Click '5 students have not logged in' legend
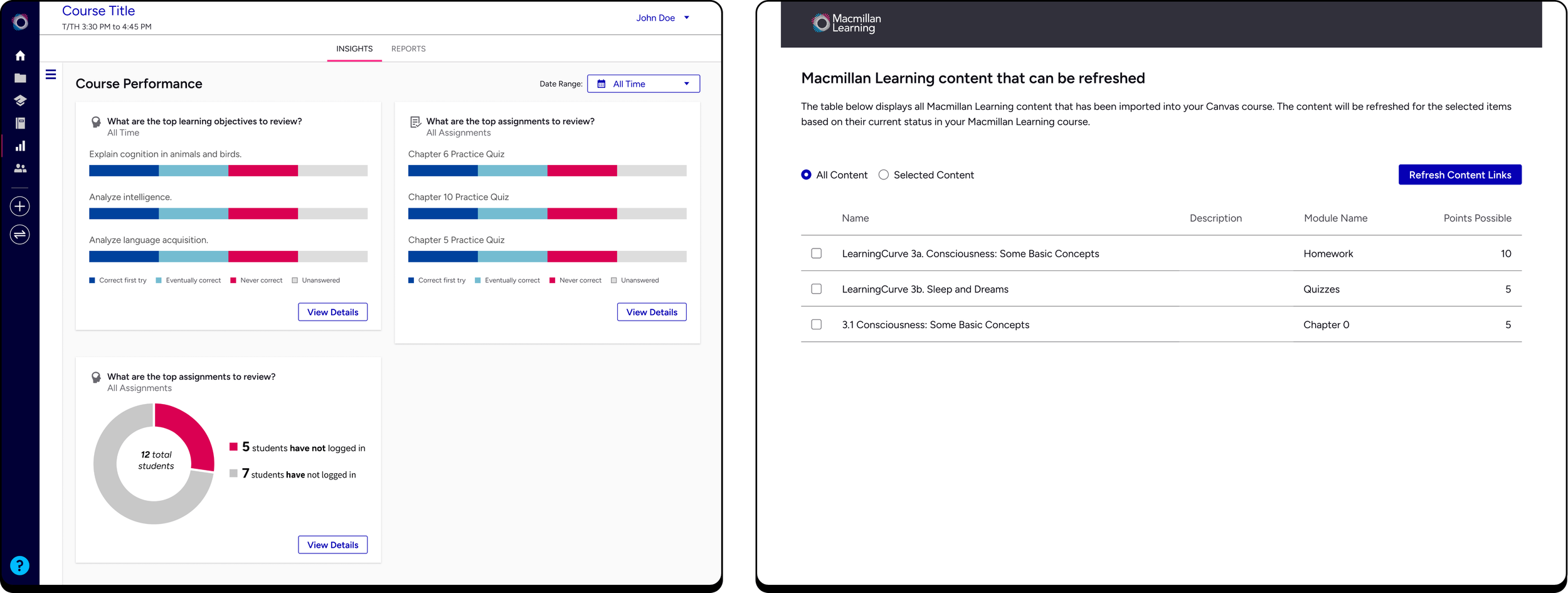Image resolution: width=1568 pixels, height=593 pixels. [297, 447]
